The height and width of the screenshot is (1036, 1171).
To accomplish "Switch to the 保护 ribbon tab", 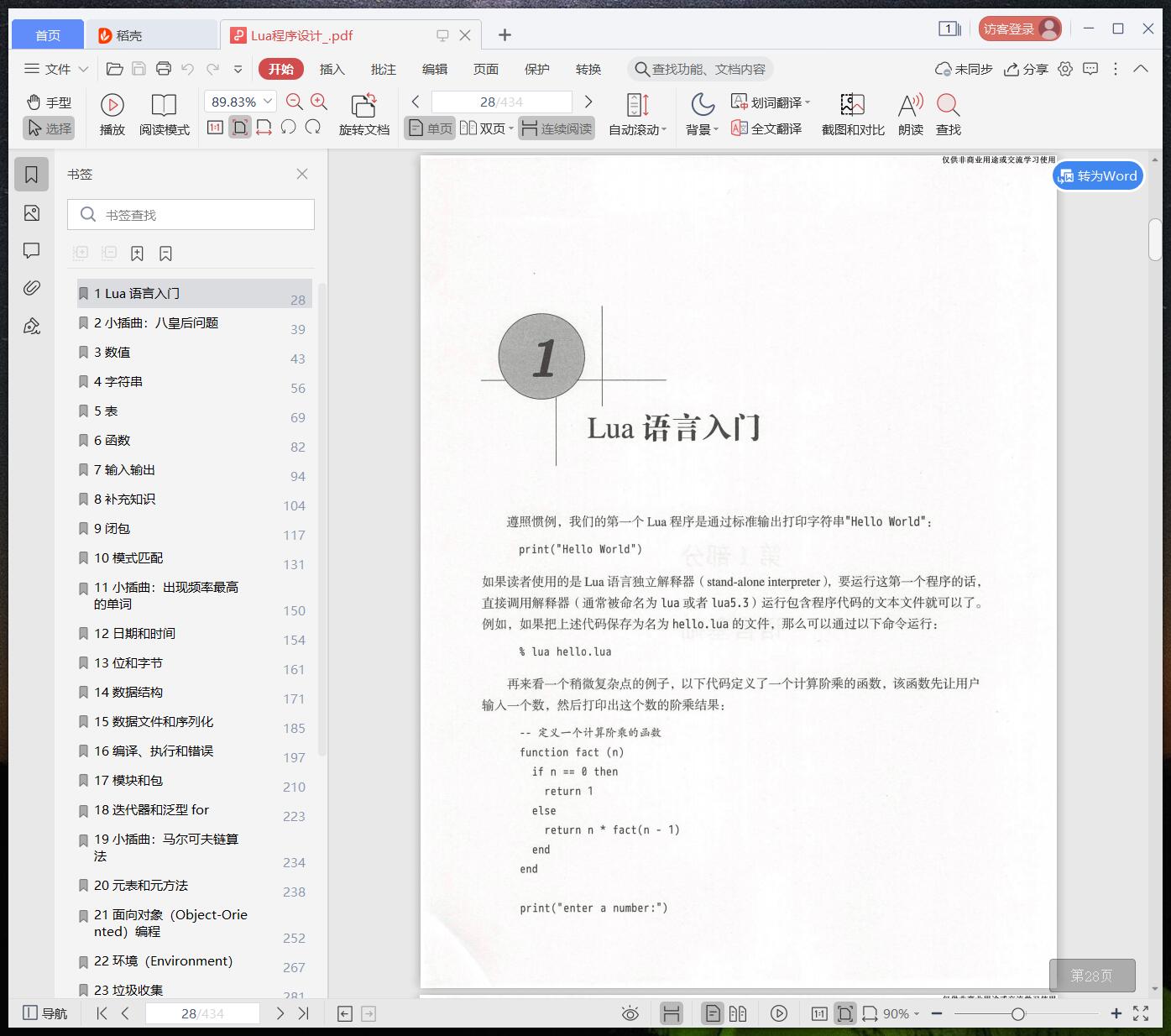I will [537, 69].
